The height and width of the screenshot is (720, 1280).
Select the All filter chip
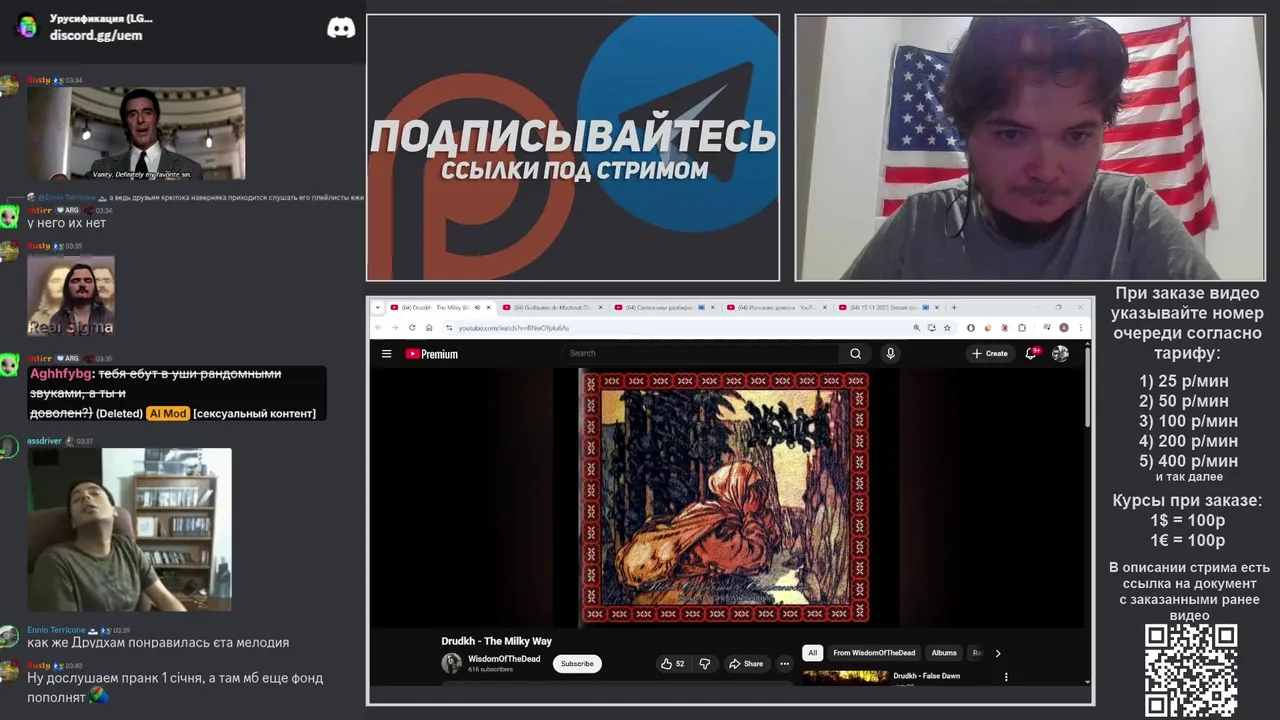coord(812,653)
